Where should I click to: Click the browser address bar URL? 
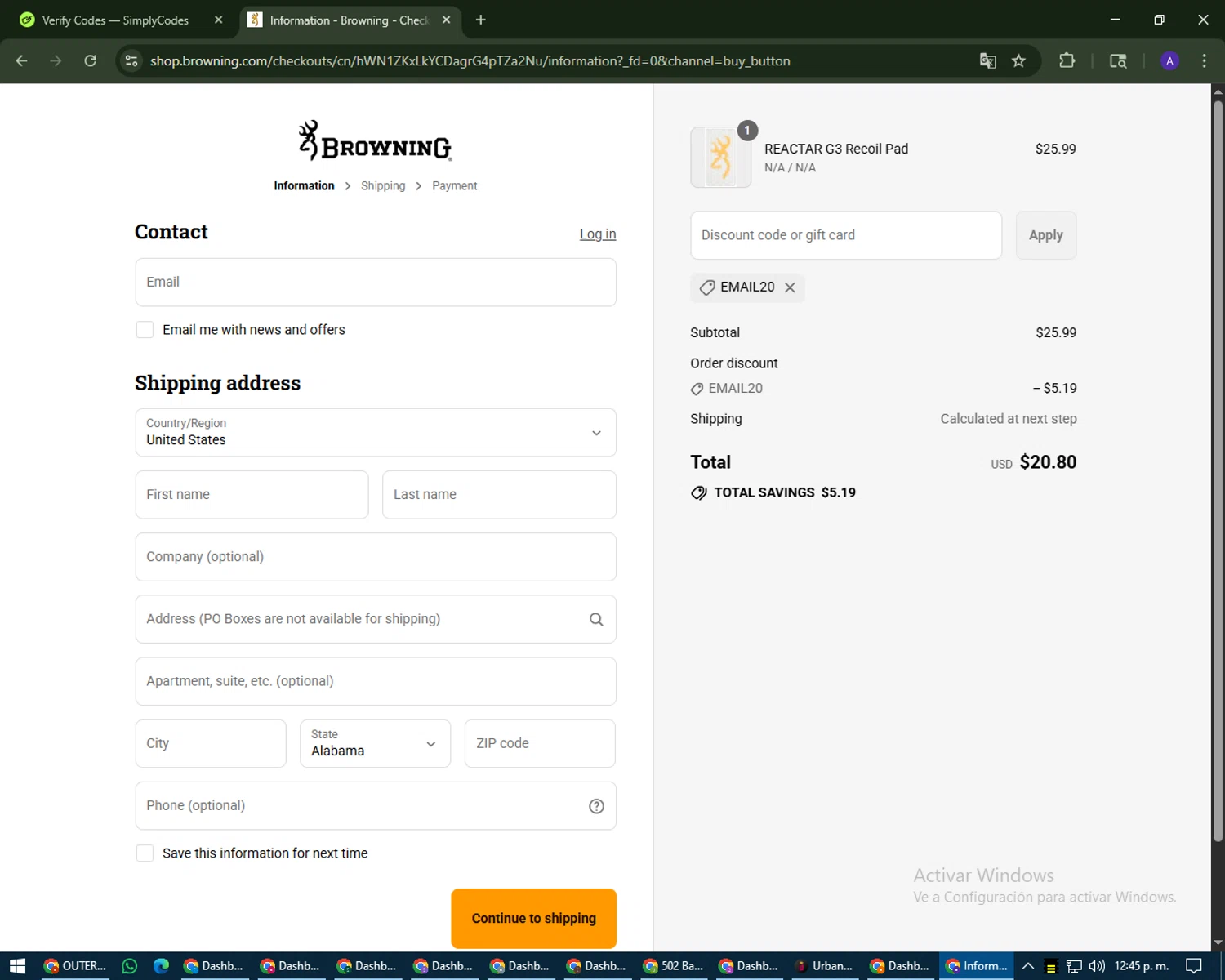pyautogui.click(x=470, y=61)
